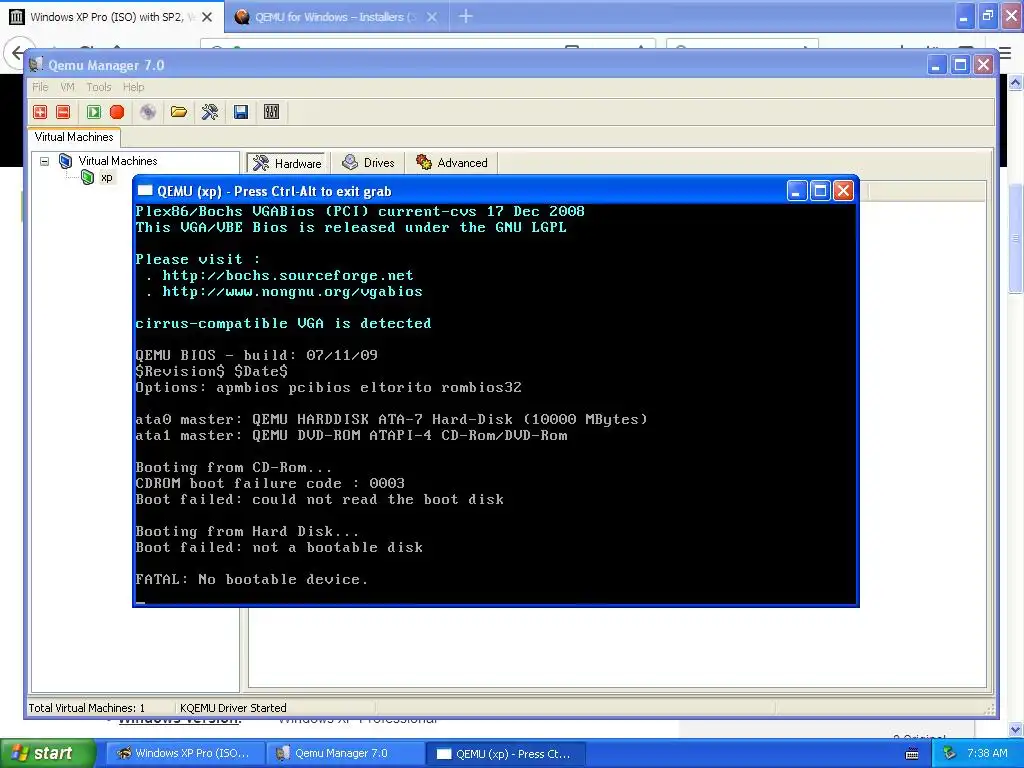
Task: Switch to the Virtual Machines panel tab
Action: point(74,137)
